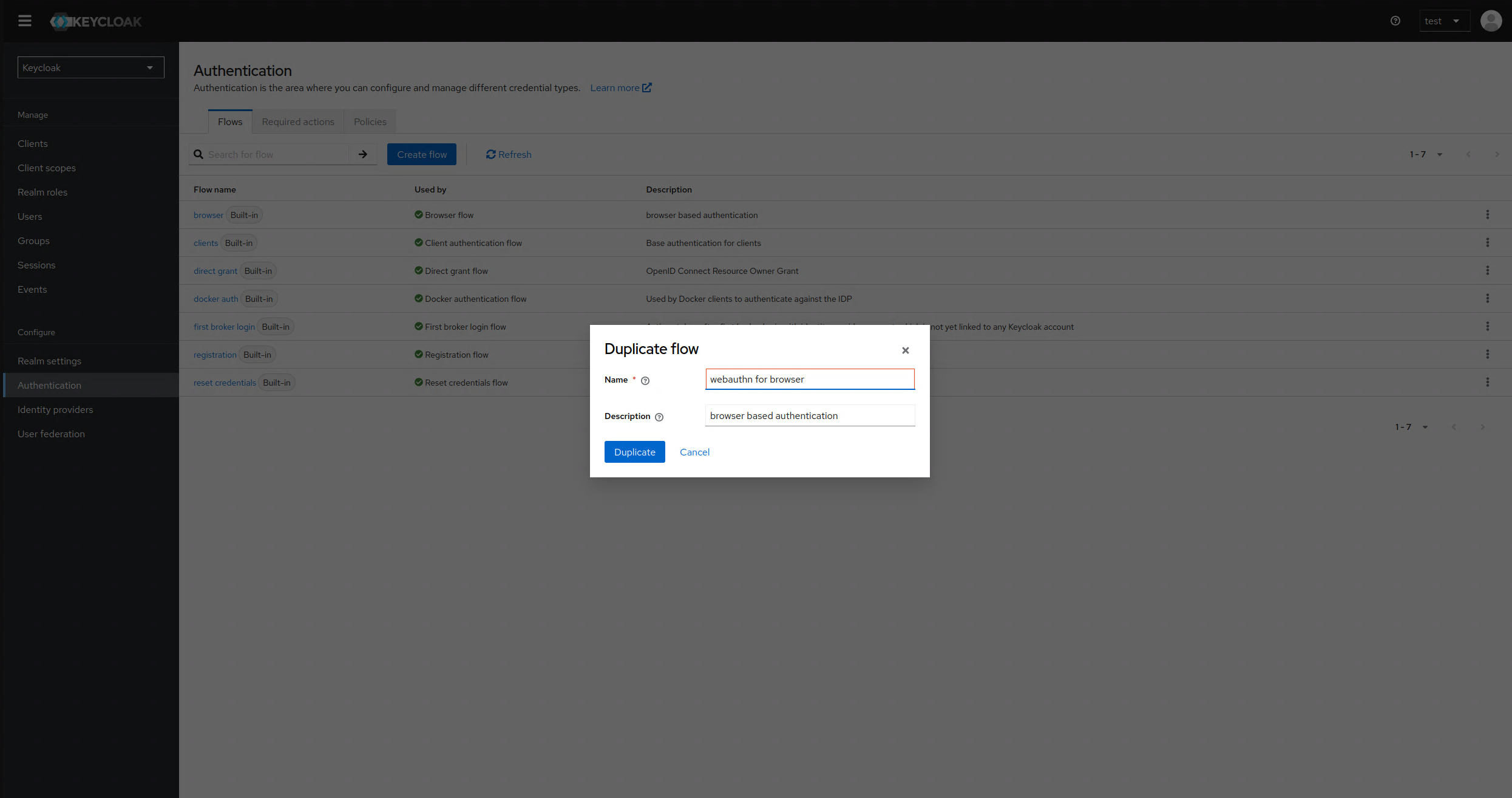The width and height of the screenshot is (1512, 798).
Task: Click the Cancel link in dialog
Action: click(x=694, y=452)
